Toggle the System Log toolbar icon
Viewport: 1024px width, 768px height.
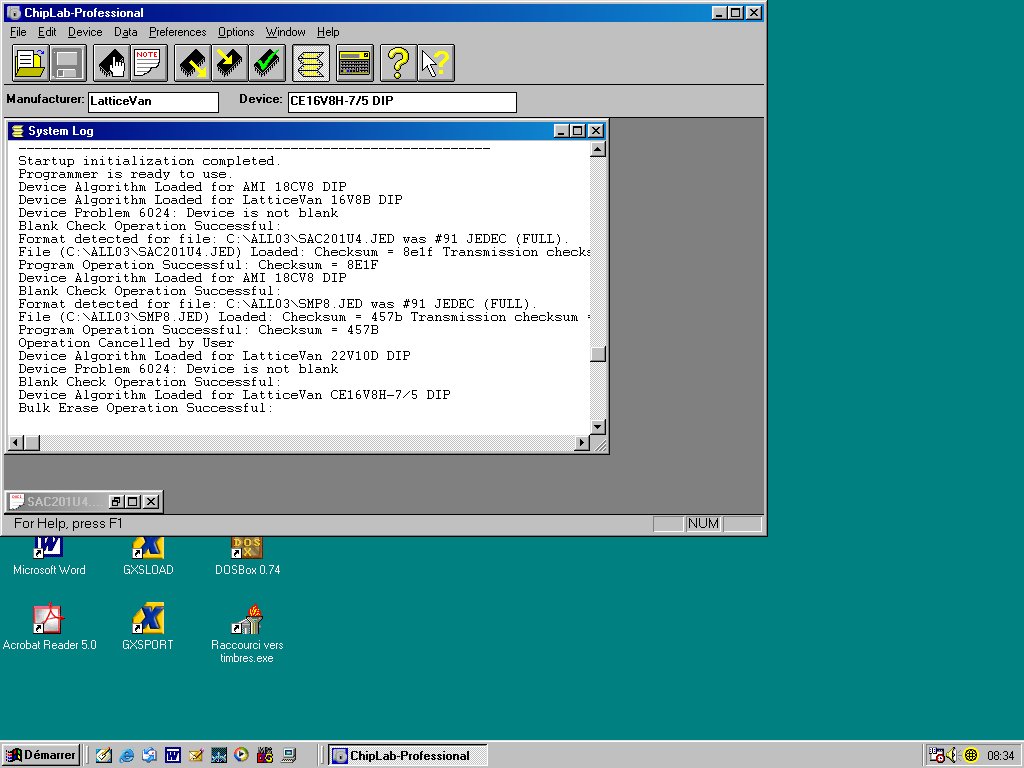pyautogui.click(x=311, y=64)
